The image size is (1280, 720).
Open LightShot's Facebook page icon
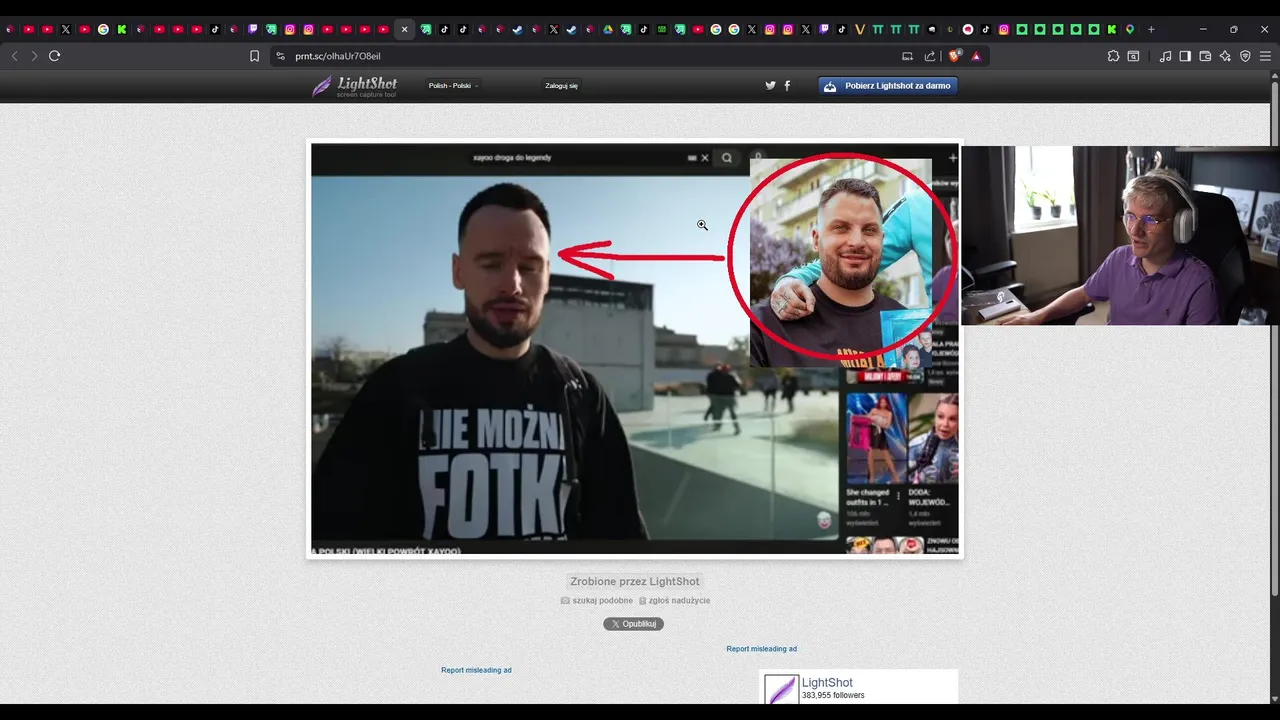(x=787, y=86)
